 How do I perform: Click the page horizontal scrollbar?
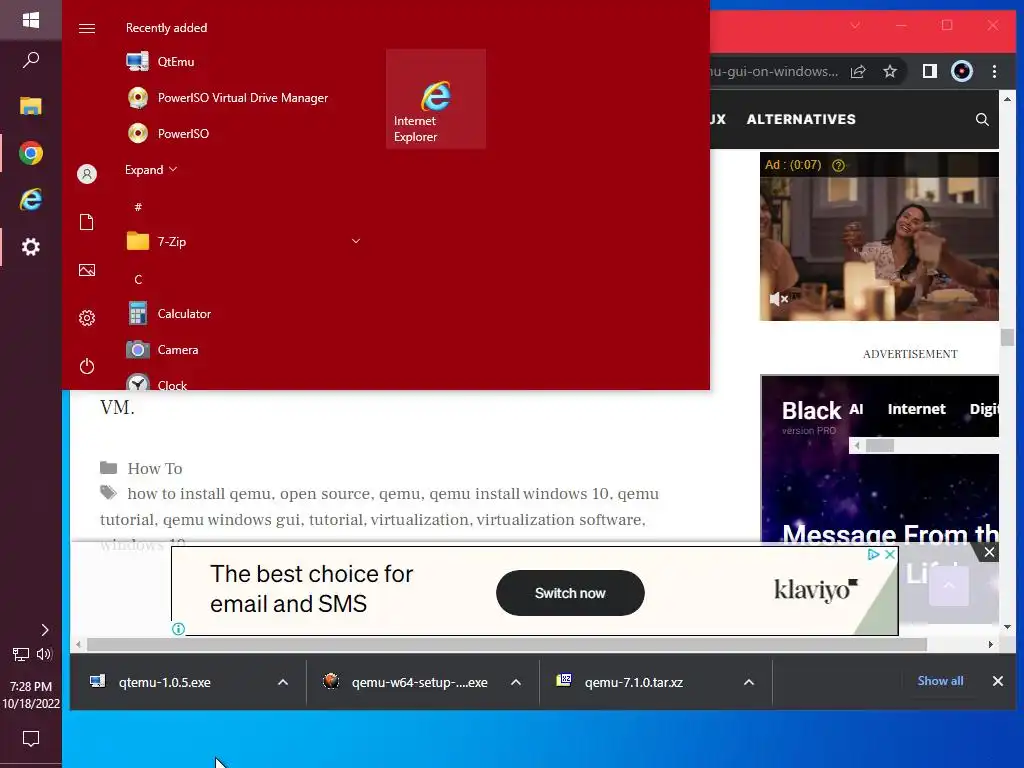click(x=506, y=645)
